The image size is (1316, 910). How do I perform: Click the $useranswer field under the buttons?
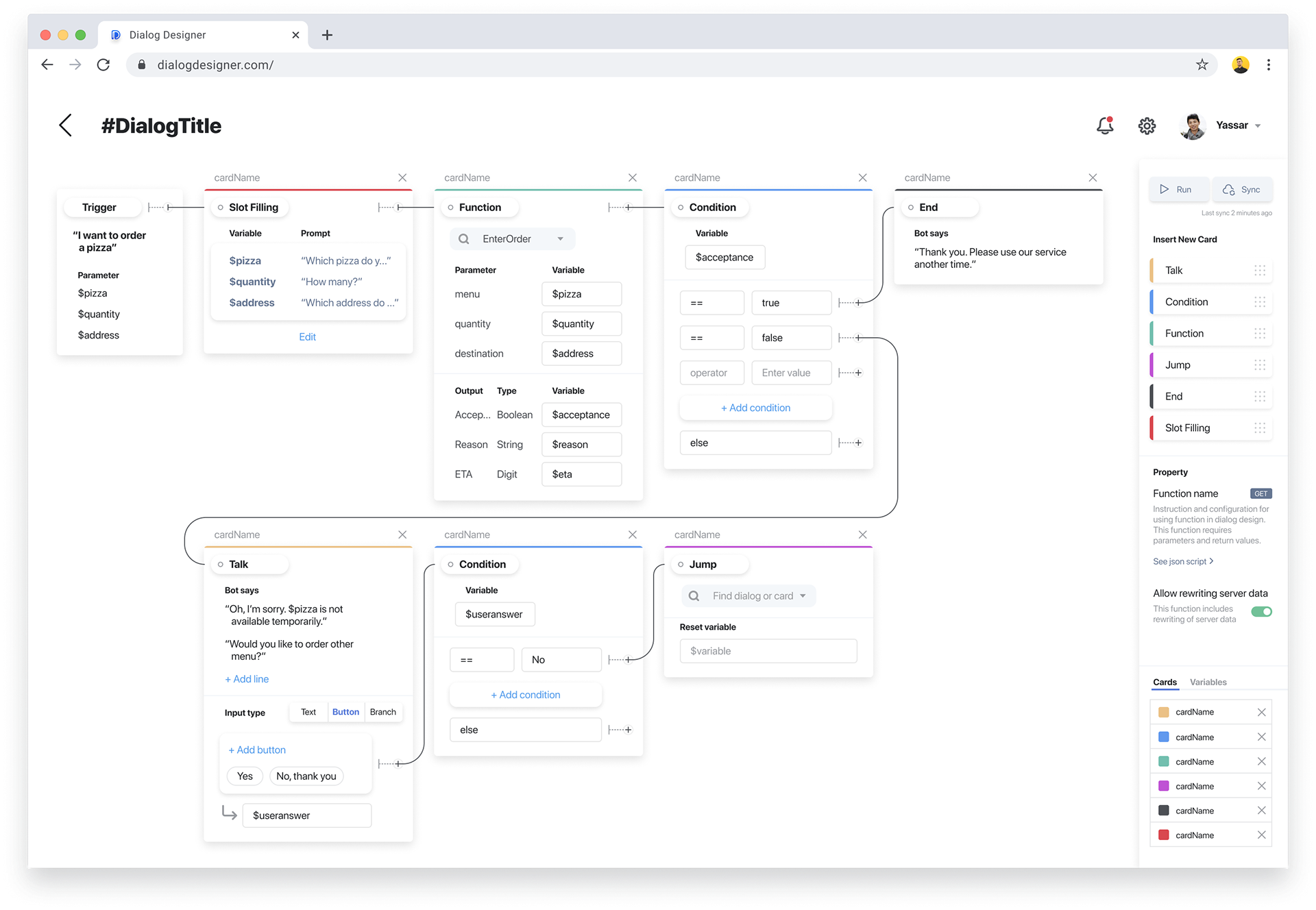coord(307,815)
